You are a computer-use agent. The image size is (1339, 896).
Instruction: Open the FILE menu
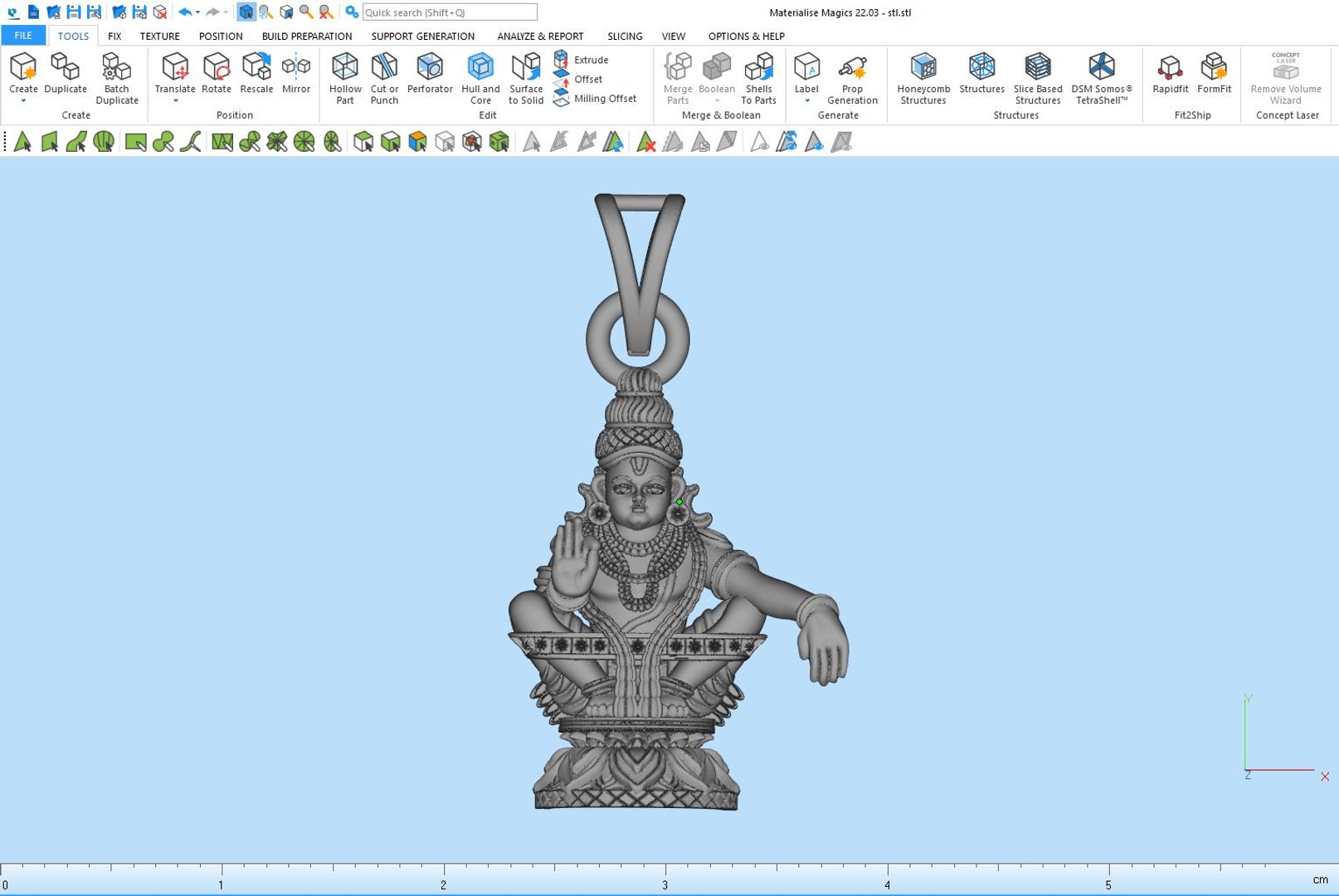[23, 36]
